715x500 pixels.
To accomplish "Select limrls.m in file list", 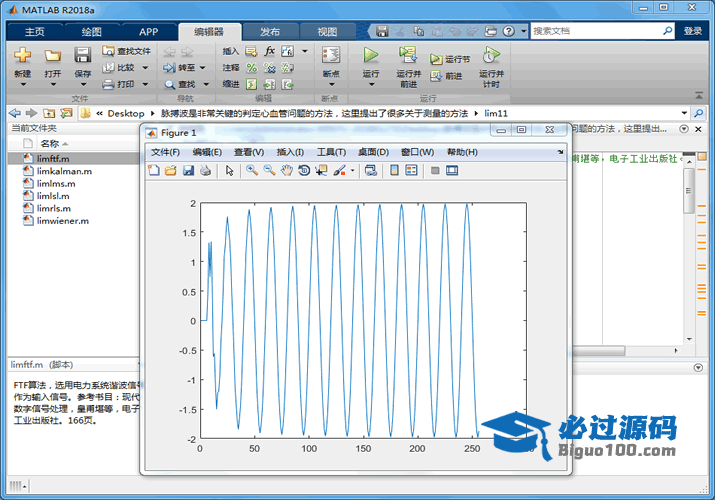I will click(x=54, y=209).
